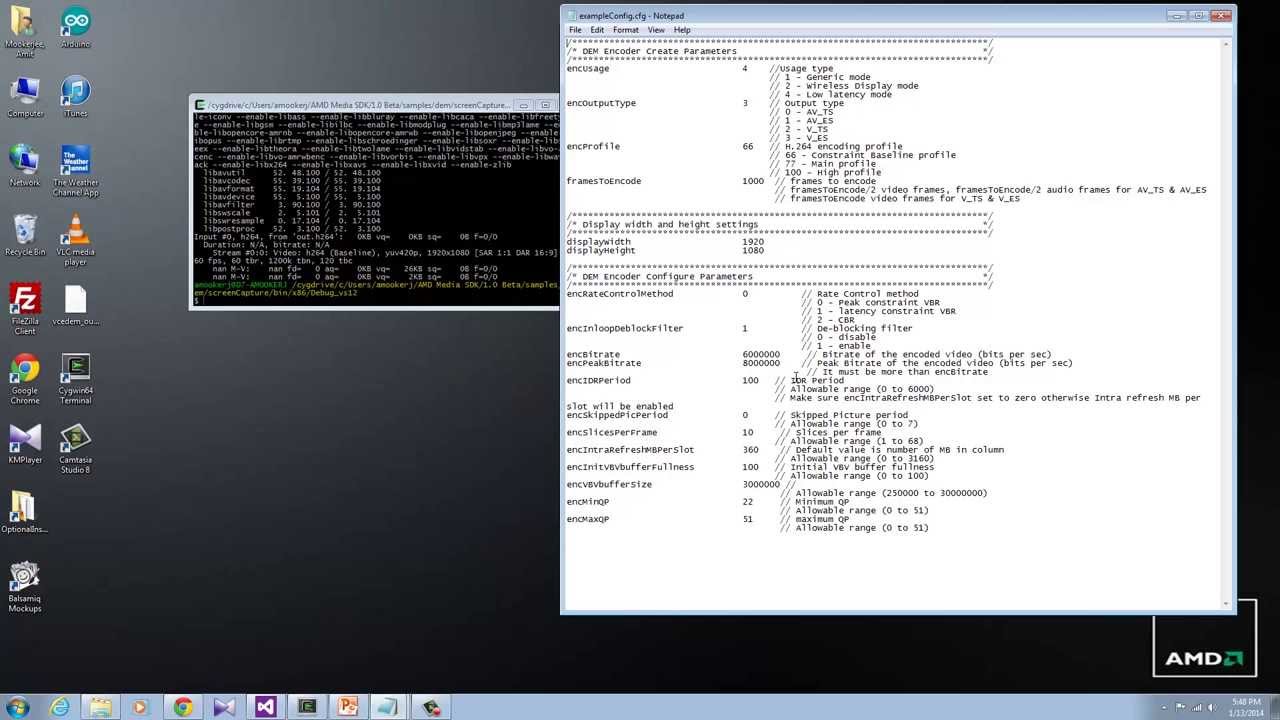Image resolution: width=1280 pixels, height=720 pixels.
Task: Click Notepad vertical scrollbar up arrow
Action: 1226,43
